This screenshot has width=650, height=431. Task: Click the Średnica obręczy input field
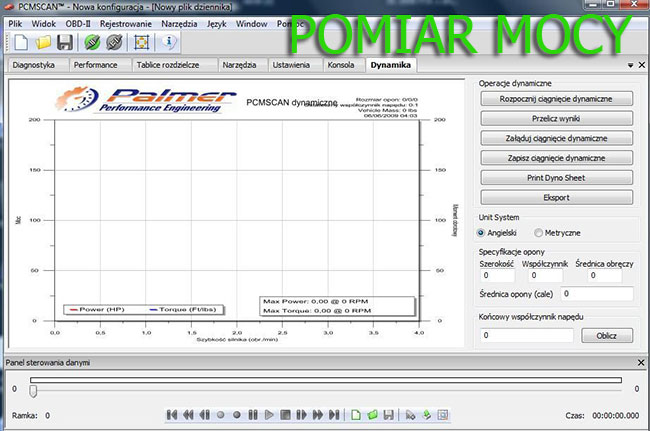click(x=605, y=276)
